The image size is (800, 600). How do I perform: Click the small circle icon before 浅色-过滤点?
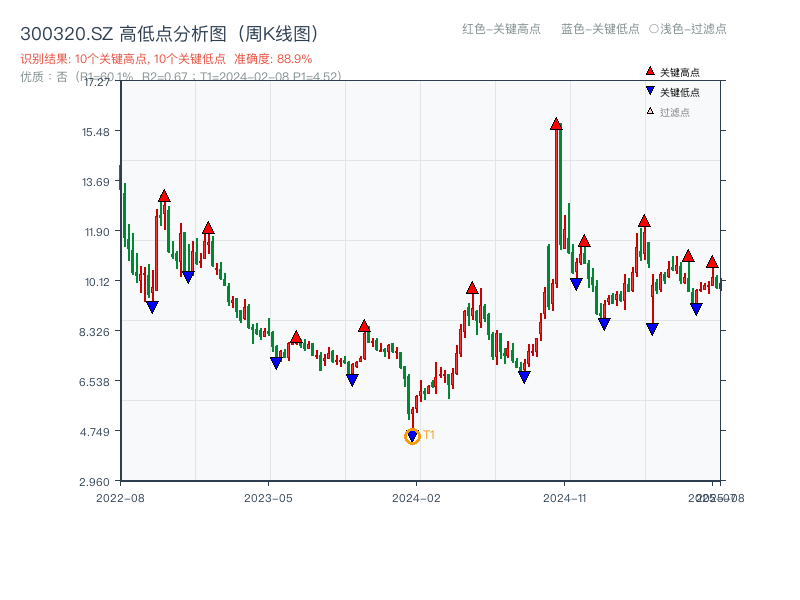point(654,29)
